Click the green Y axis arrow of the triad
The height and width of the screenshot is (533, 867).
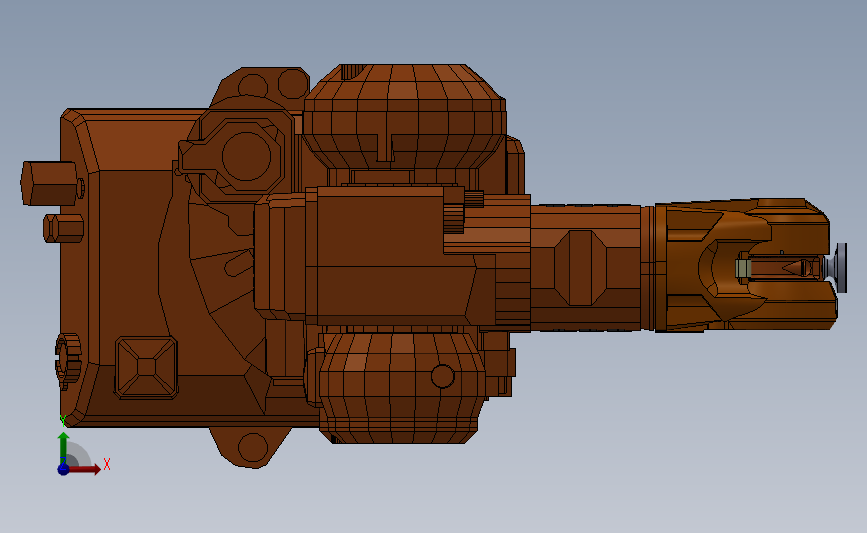(x=64, y=447)
